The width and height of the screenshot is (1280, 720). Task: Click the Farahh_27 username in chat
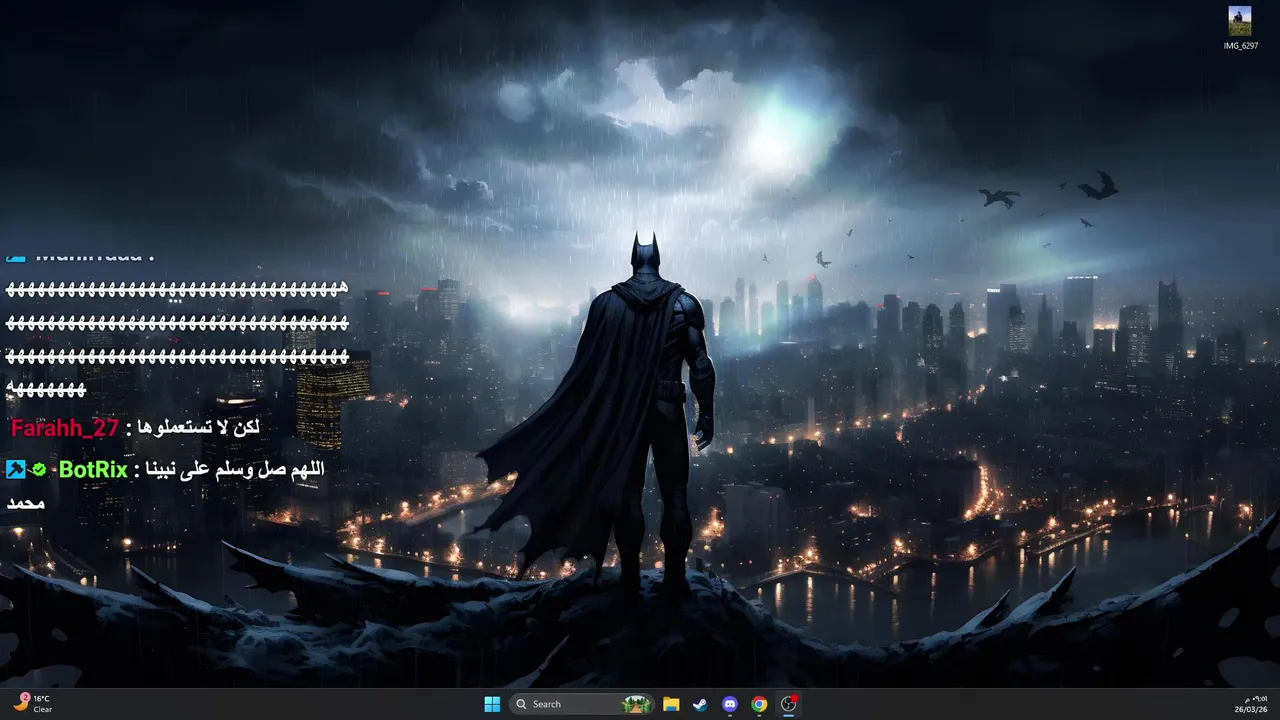coord(65,428)
